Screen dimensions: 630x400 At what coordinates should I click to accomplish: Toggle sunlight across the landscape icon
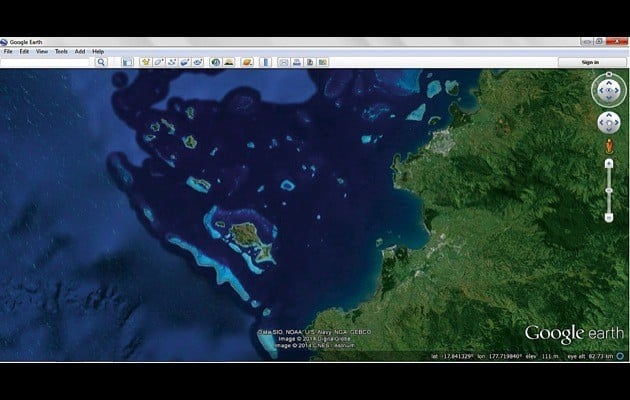pyautogui.click(x=229, y=62)
